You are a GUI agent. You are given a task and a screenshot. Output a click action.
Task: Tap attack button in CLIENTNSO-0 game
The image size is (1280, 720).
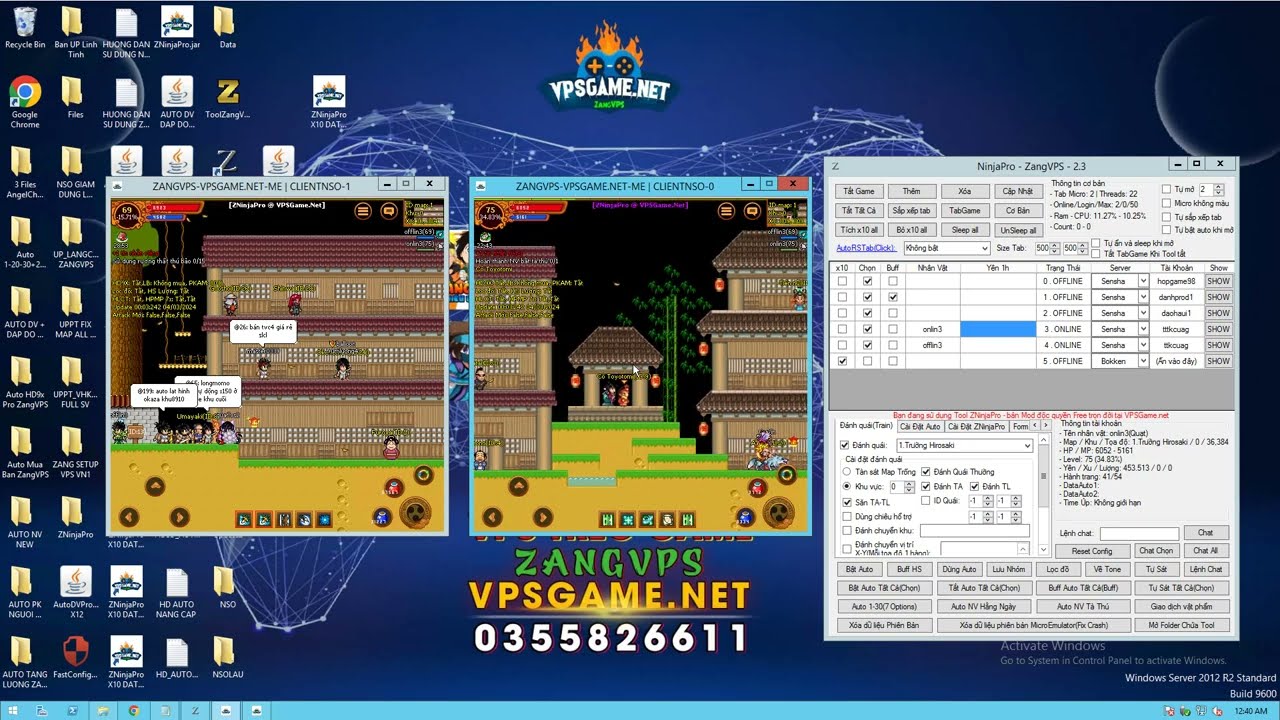(x=777, y=514)
